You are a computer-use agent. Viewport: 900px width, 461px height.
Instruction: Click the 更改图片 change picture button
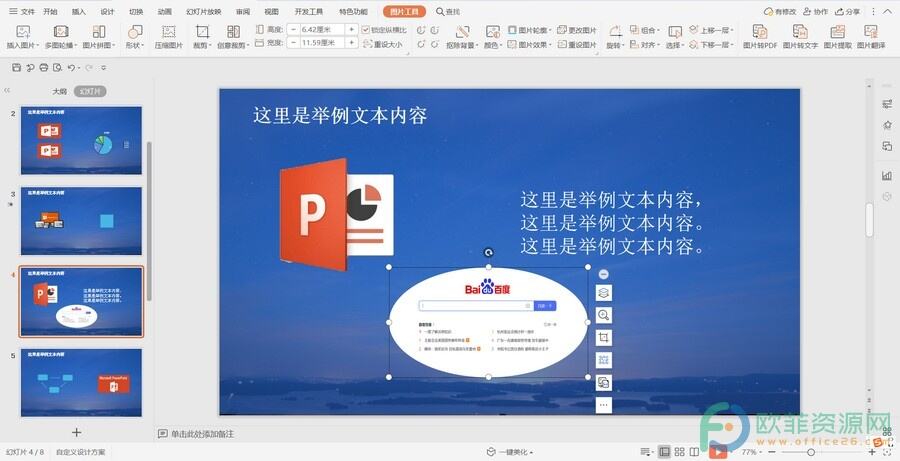[576, 30]
